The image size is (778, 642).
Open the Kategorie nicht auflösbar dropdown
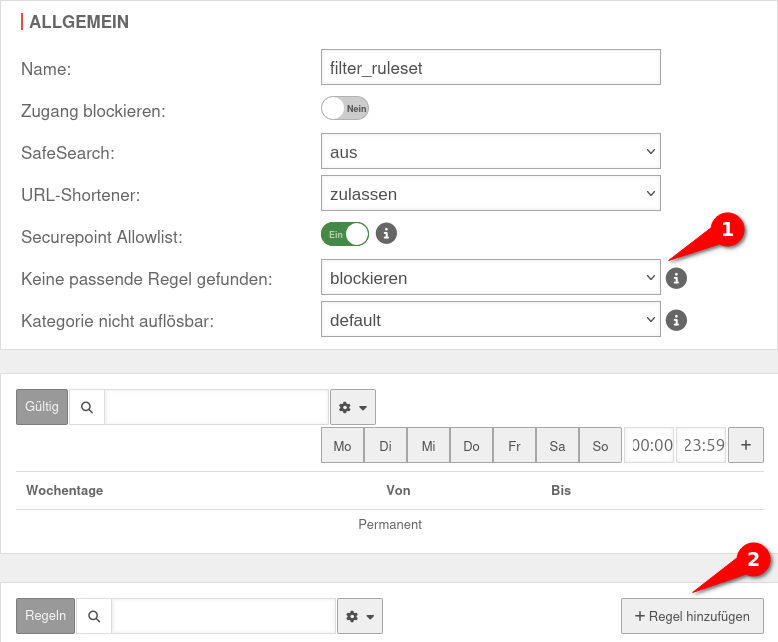(490, 320)
